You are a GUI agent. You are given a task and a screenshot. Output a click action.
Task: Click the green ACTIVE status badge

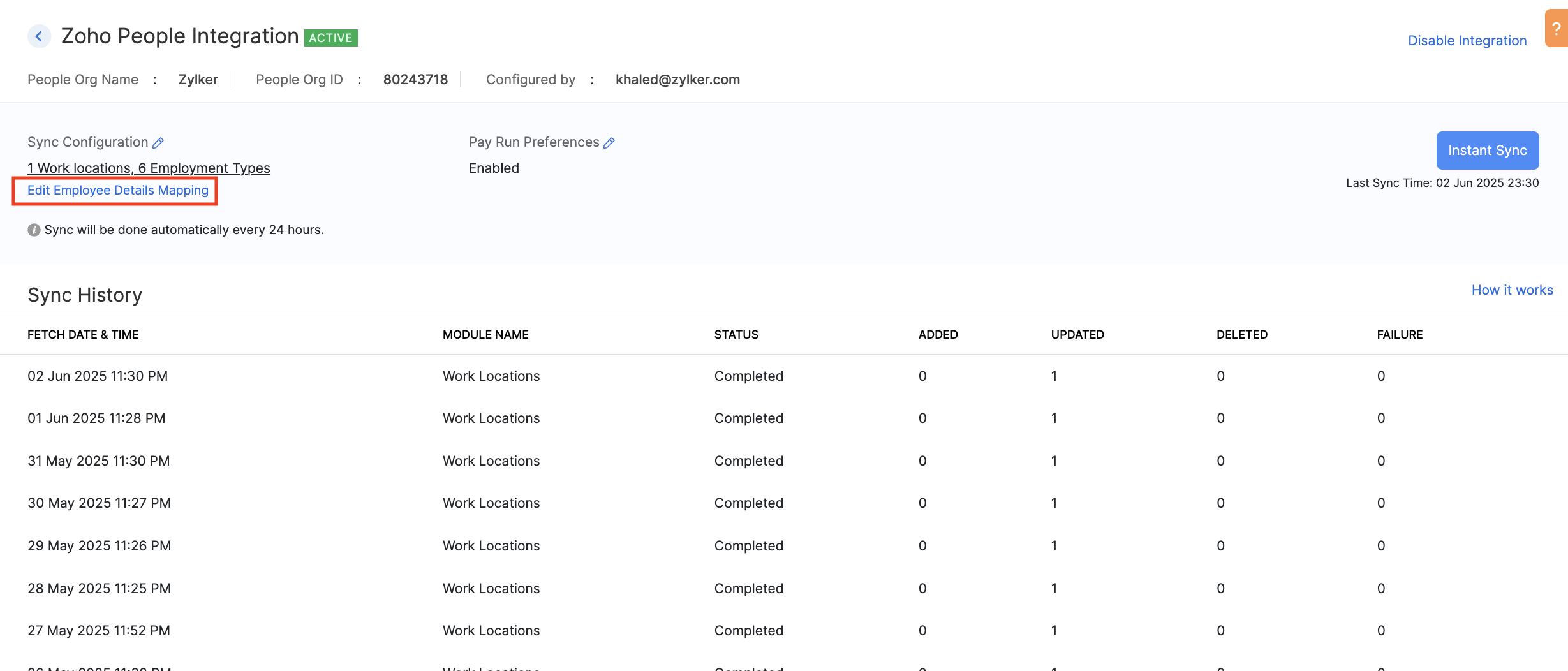click(x=330, y=38)
